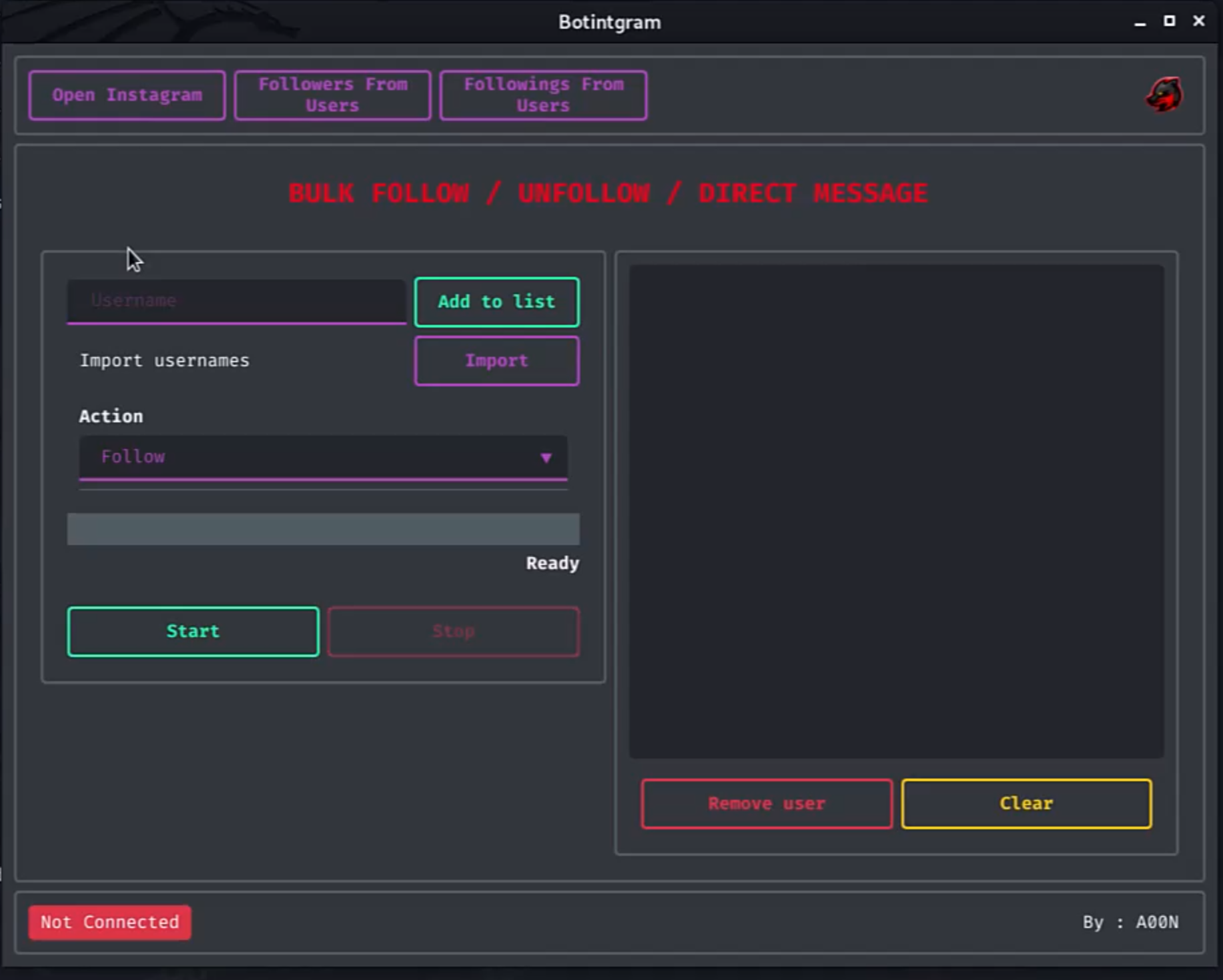Click the Add to list button
Viewport: 1223px width, 980px height.
(496, 302)
